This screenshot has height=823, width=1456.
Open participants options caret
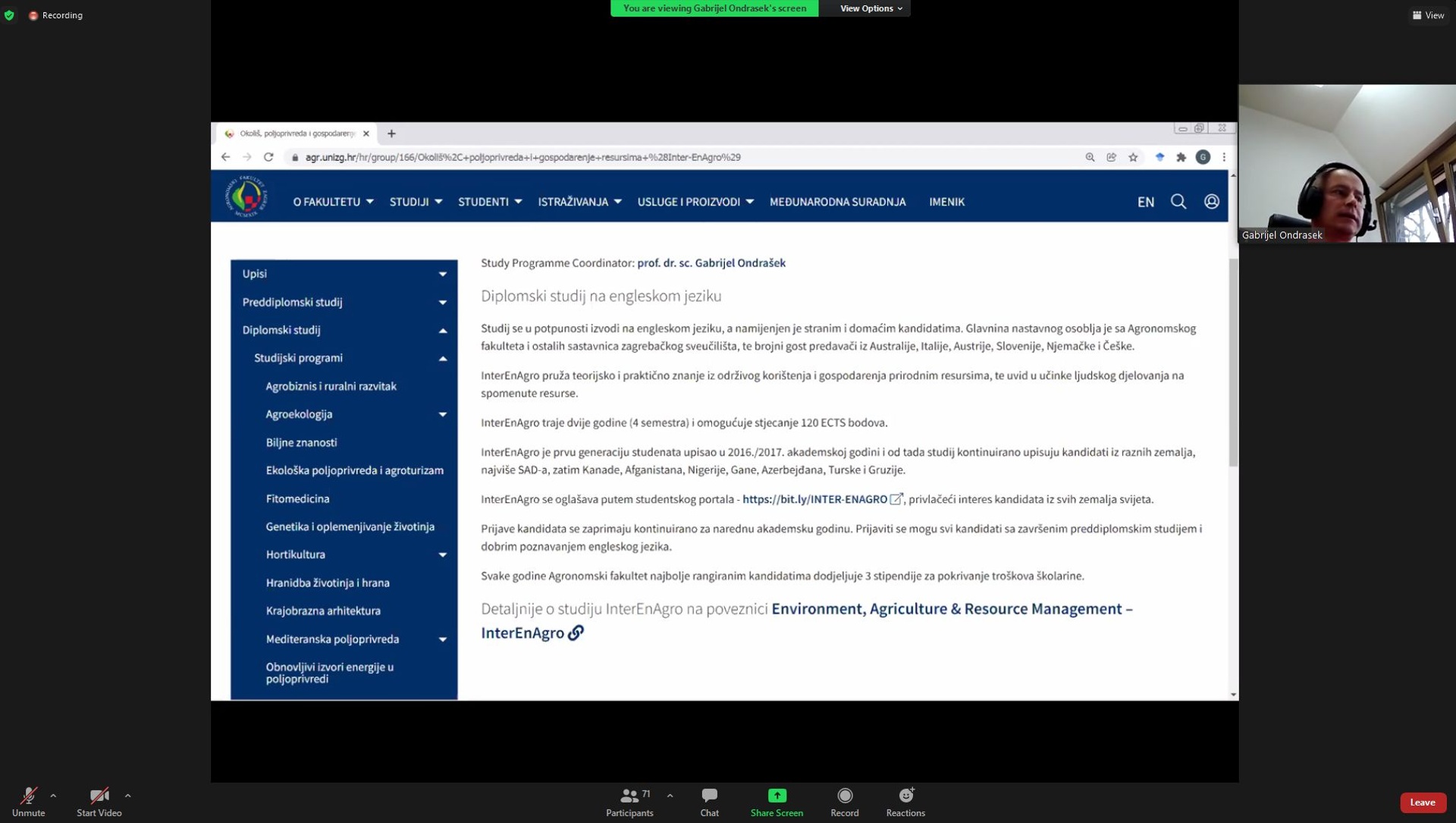(x=670, y=796)
